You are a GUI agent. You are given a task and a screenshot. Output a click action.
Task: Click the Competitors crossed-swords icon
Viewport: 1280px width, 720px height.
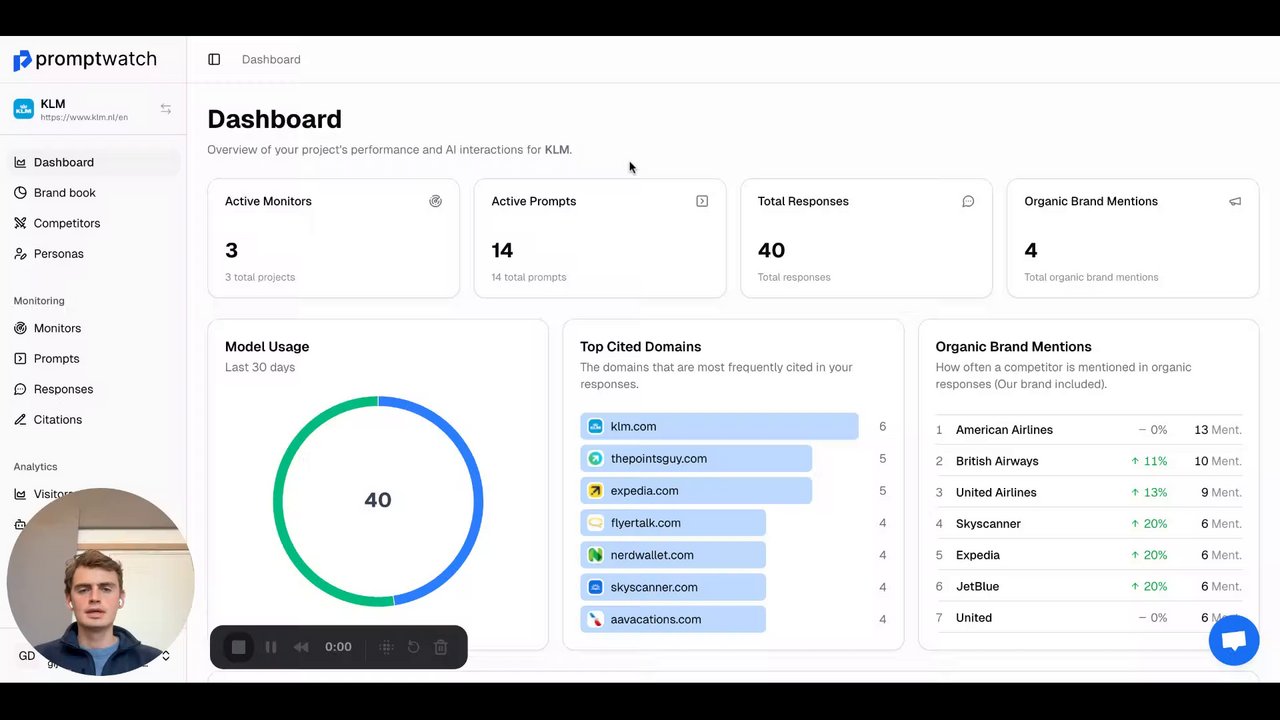point(20,223)
